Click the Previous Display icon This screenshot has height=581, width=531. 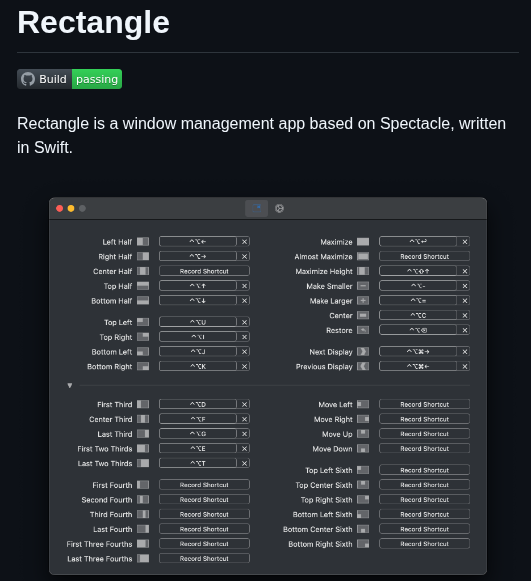[363, 366]
